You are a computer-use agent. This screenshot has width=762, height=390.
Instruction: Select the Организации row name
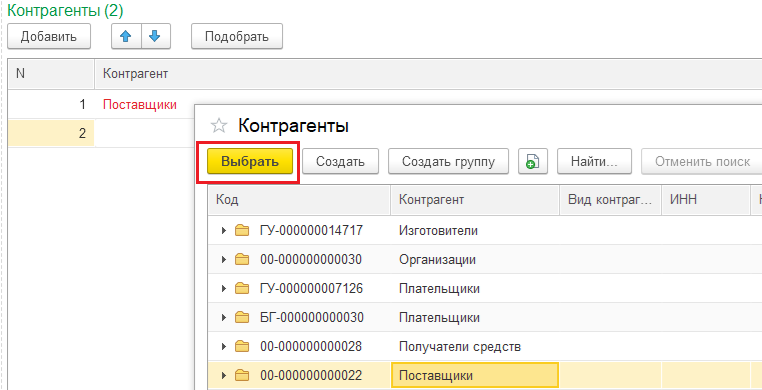click(x=437, y=260)
